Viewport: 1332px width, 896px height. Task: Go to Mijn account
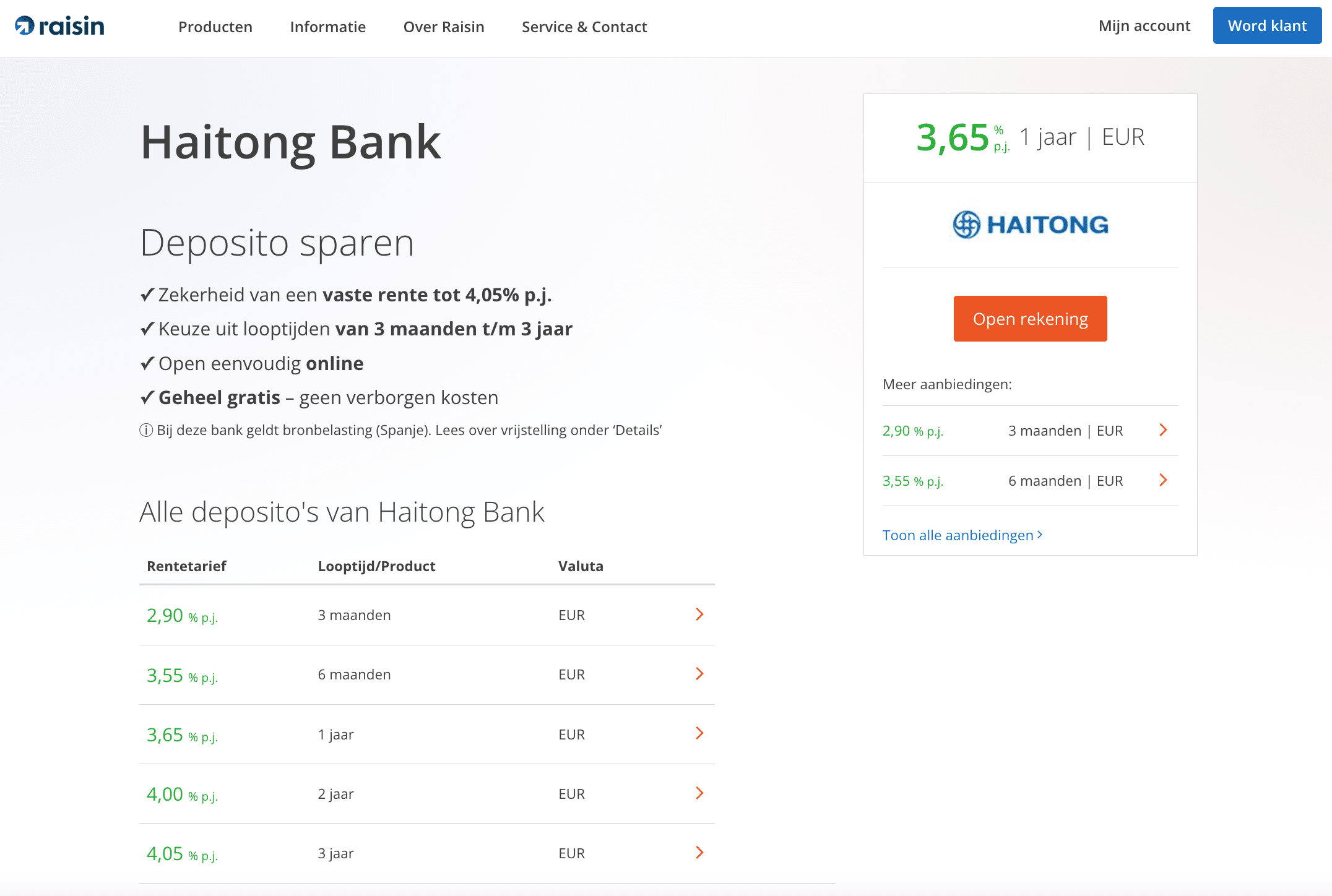1144,25
